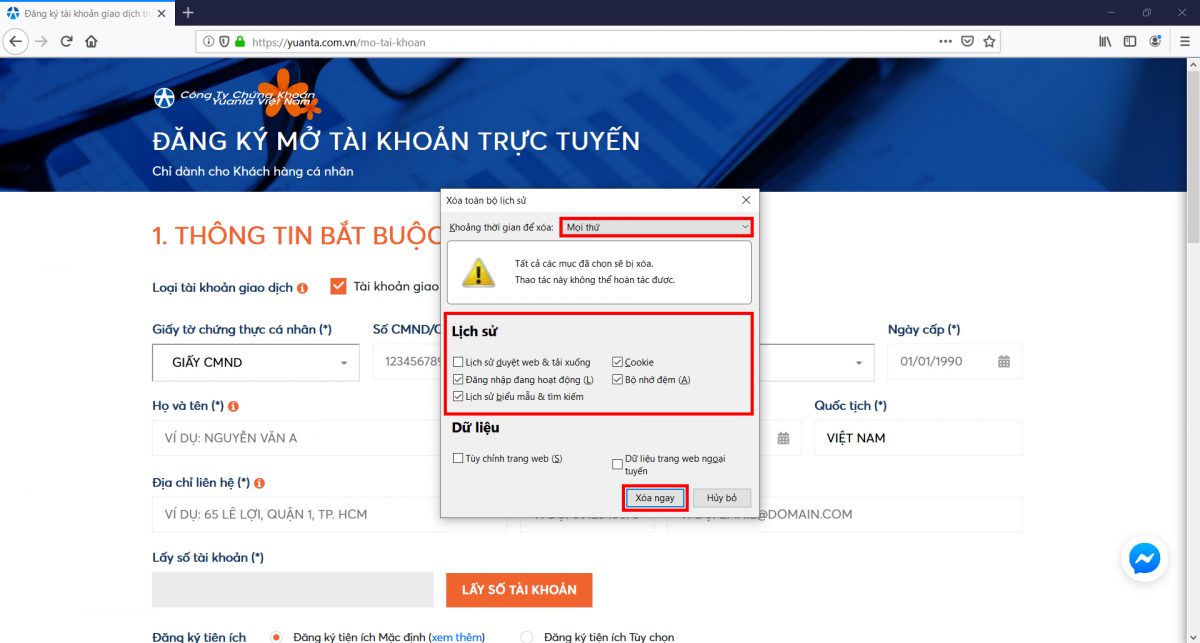This screenshot has width=1200, height=643.
Task: Open the Library bookmarks icon
Action: [1105, 41]
